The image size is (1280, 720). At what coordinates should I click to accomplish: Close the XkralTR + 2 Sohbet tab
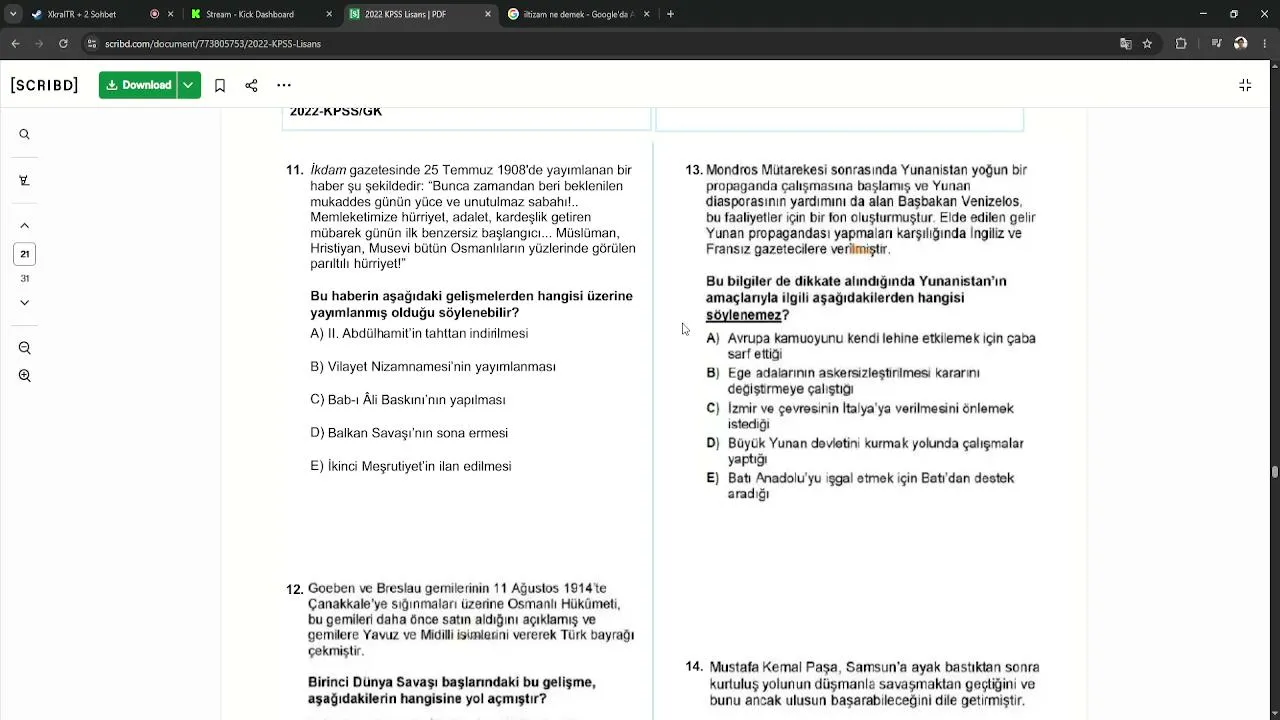[171, 14]
